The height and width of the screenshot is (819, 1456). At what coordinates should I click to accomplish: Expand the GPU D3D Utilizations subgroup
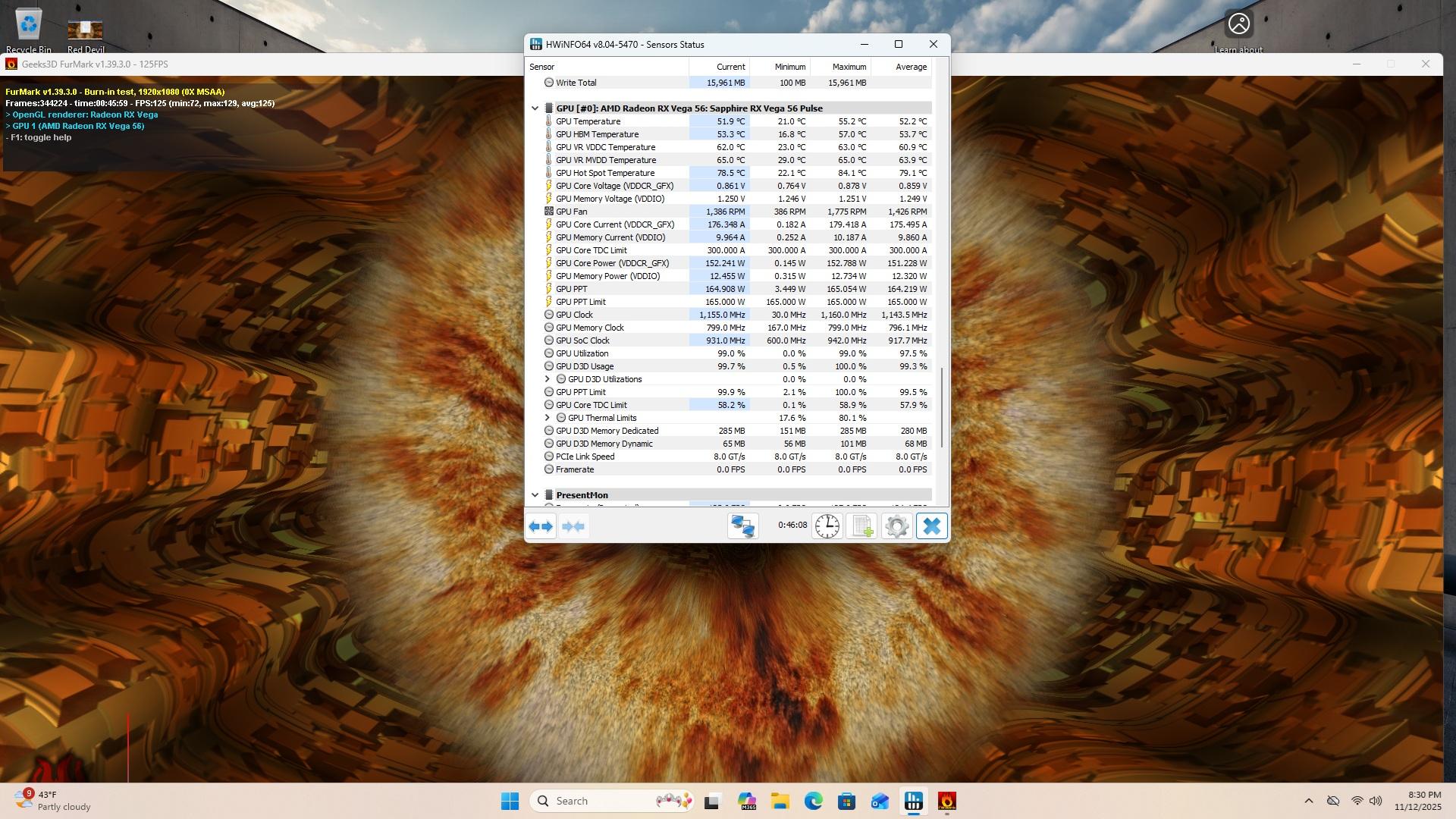tap(548, 379)
